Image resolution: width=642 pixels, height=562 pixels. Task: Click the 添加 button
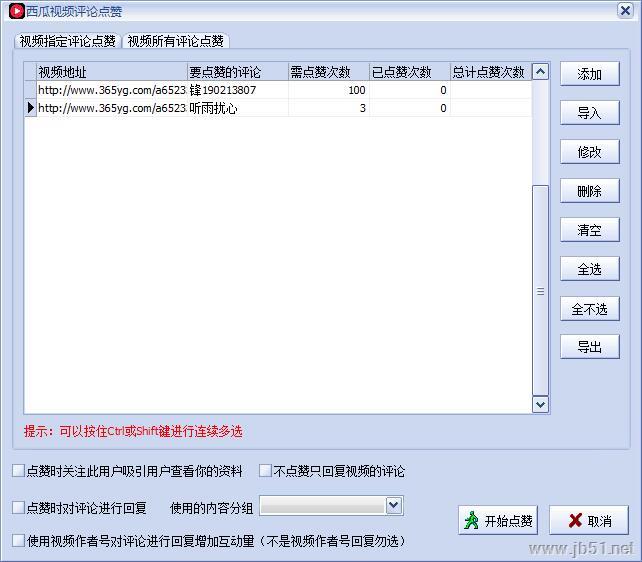(x=590, y=74)
